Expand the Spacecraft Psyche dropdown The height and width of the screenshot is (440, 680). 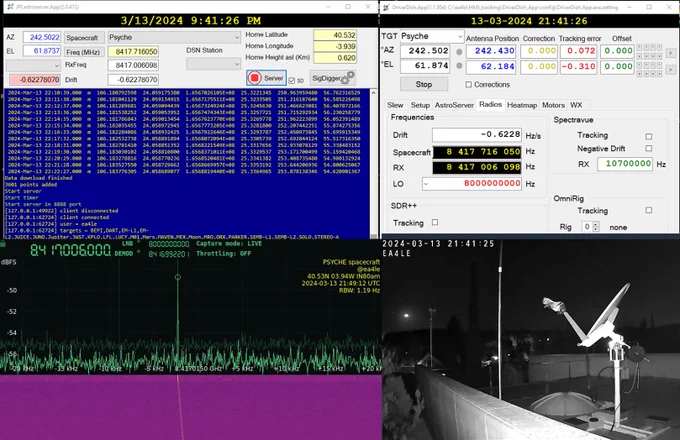(x=173, y=37)
